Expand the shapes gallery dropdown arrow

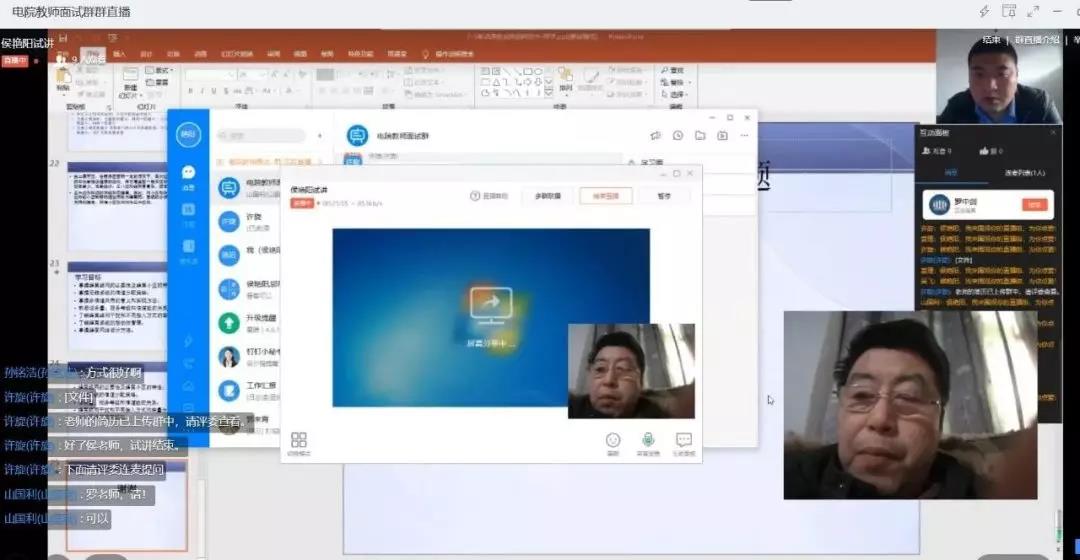(548, 92)
